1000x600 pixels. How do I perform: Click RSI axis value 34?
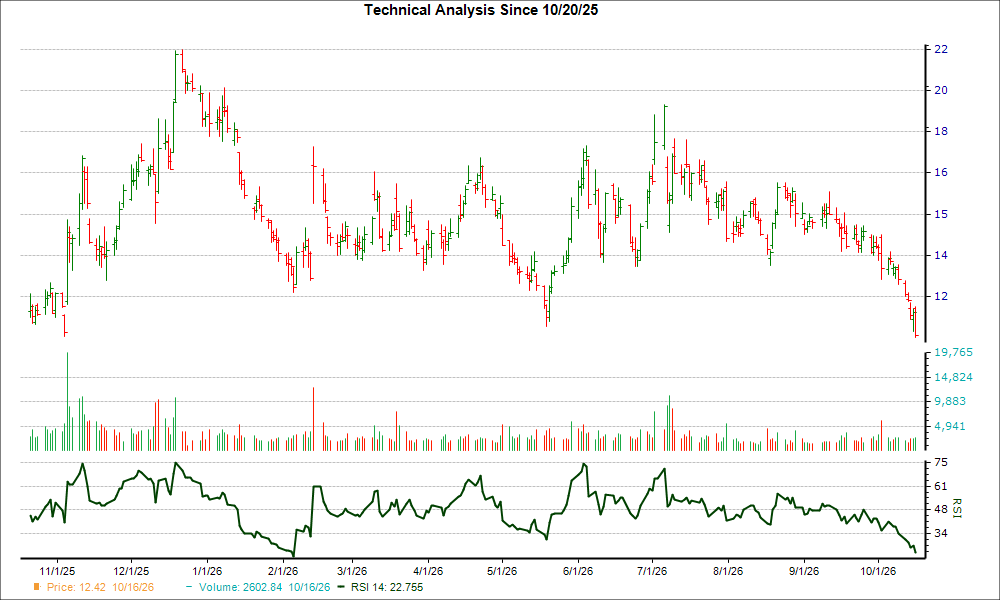(941, 533)
